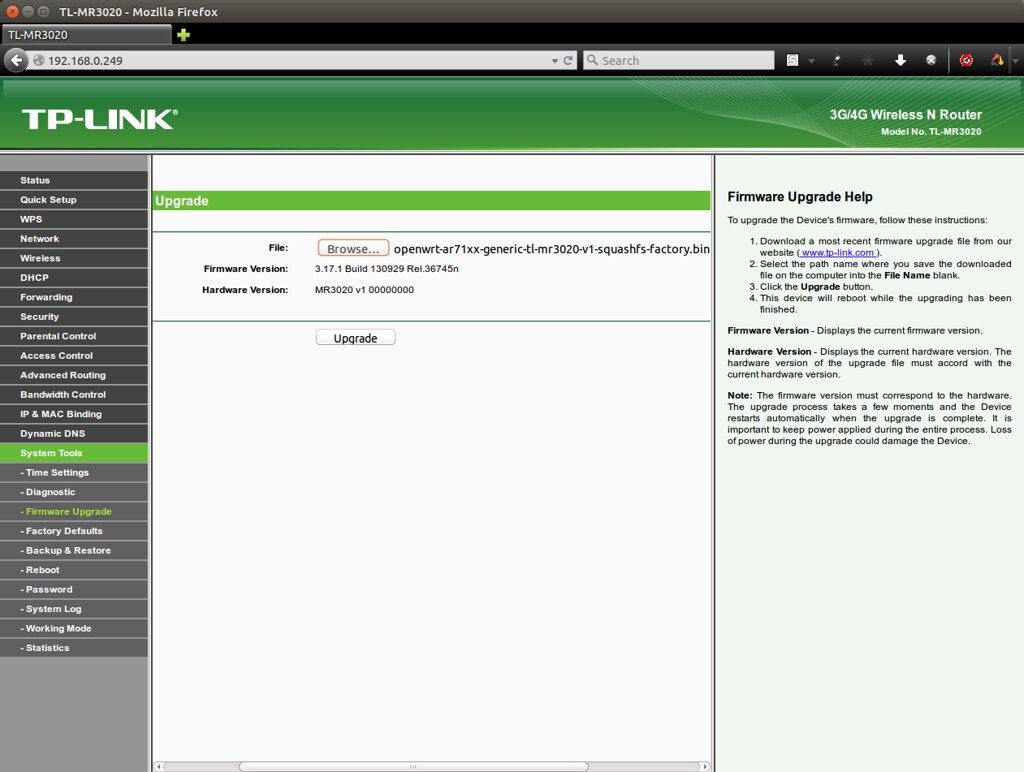Screen dimensions: 1024x772
Task: Click the Browse... file button
Action: pyautogui.click(x=353, y=248)
